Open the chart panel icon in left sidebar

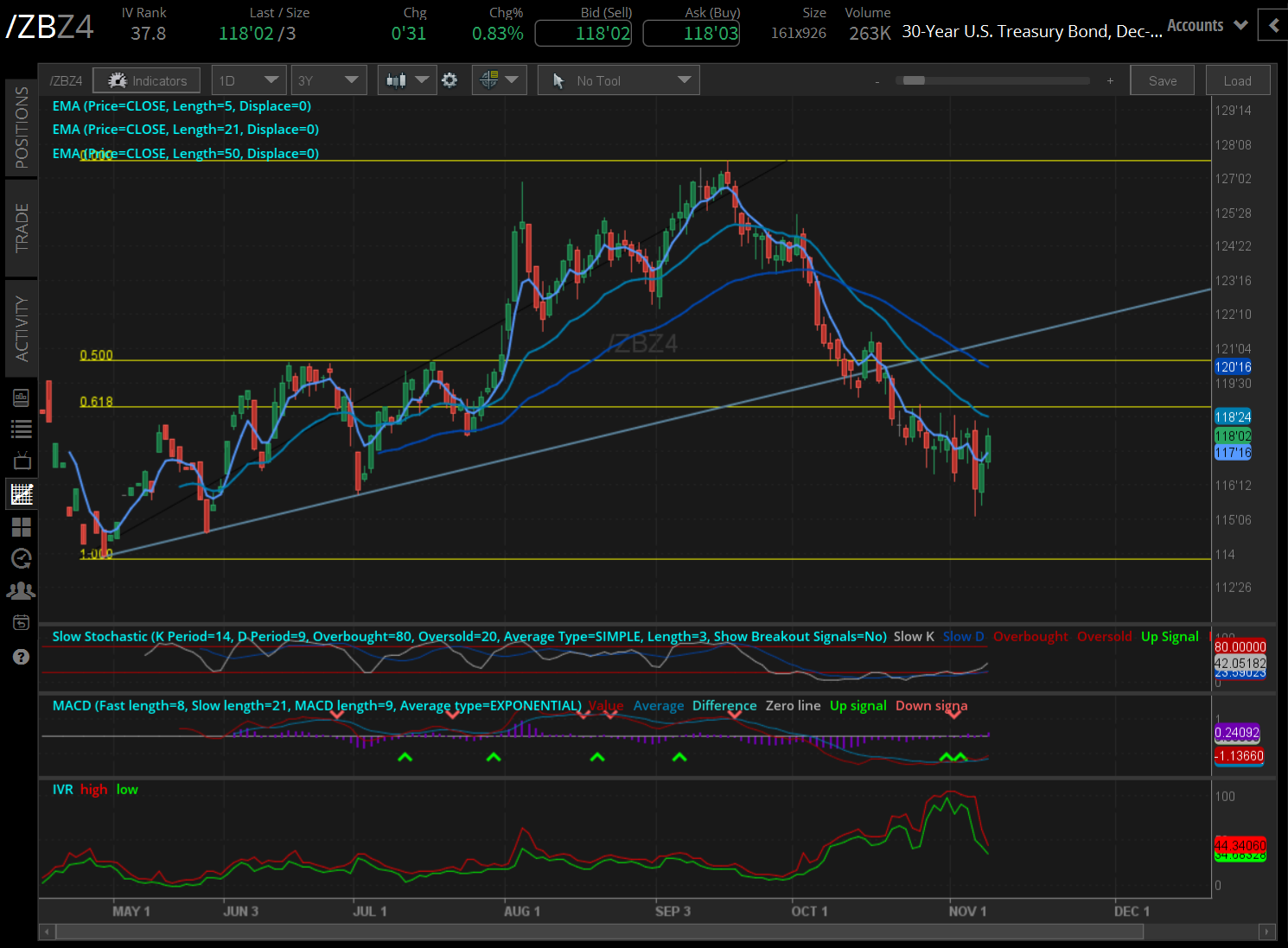(x=21, y=493)
